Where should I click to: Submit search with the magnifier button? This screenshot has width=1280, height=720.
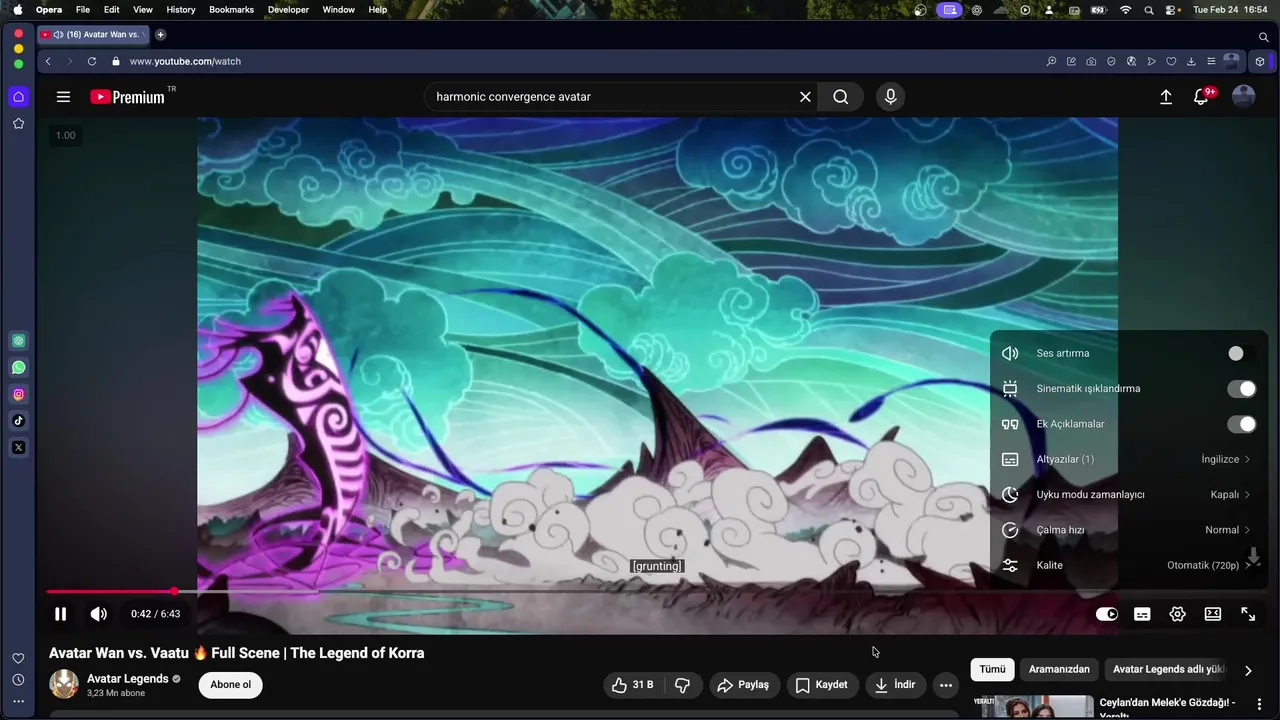(841, 97)
